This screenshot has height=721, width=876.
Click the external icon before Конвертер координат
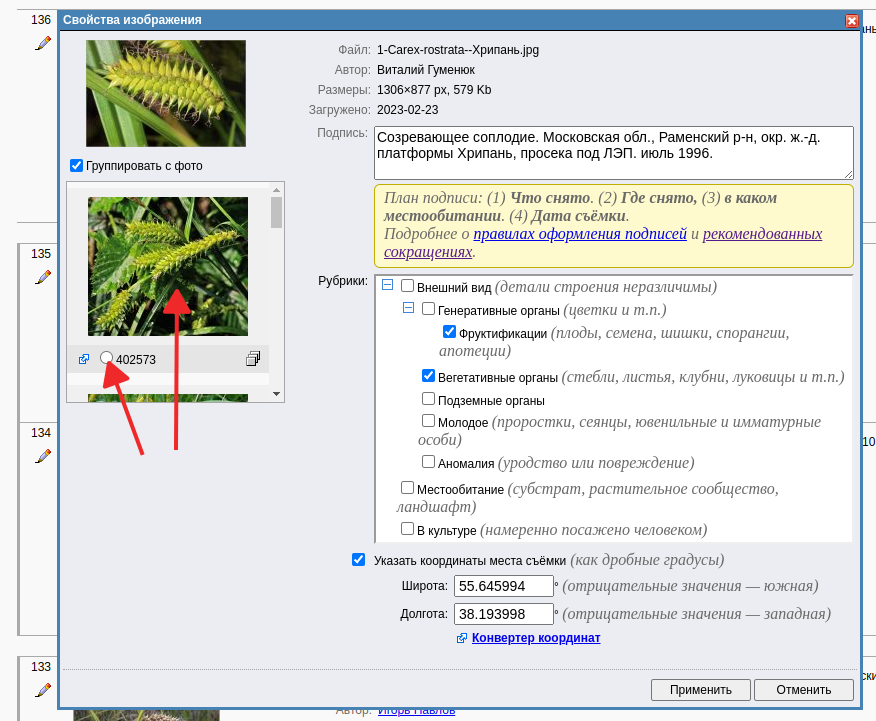[x=461, y=638]
